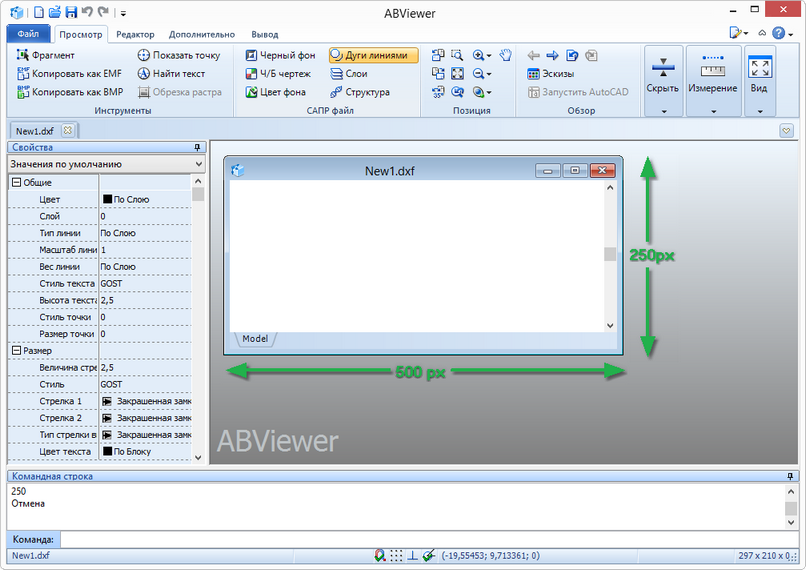806x570 pixels.
Task: Select the hand pan tool
Action: click(506, 56)
